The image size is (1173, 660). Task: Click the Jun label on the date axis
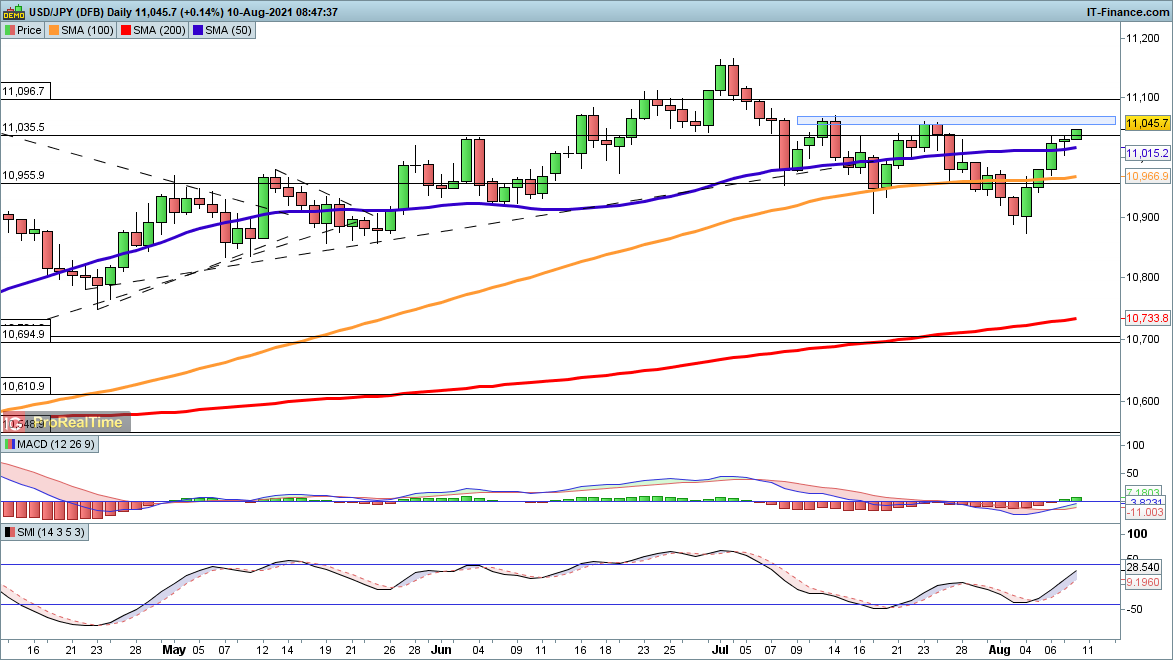pos(441,650)
